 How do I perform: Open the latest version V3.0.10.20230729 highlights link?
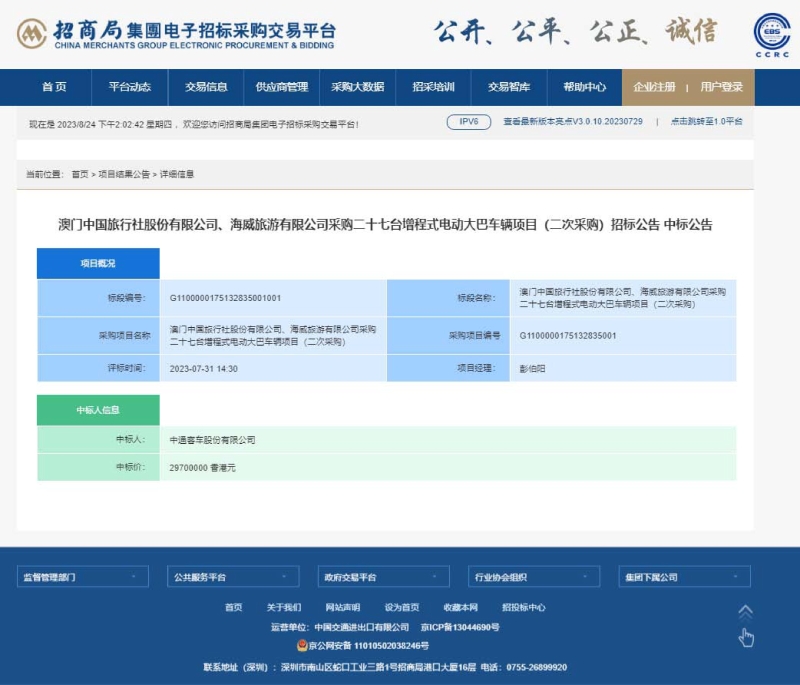572,122
